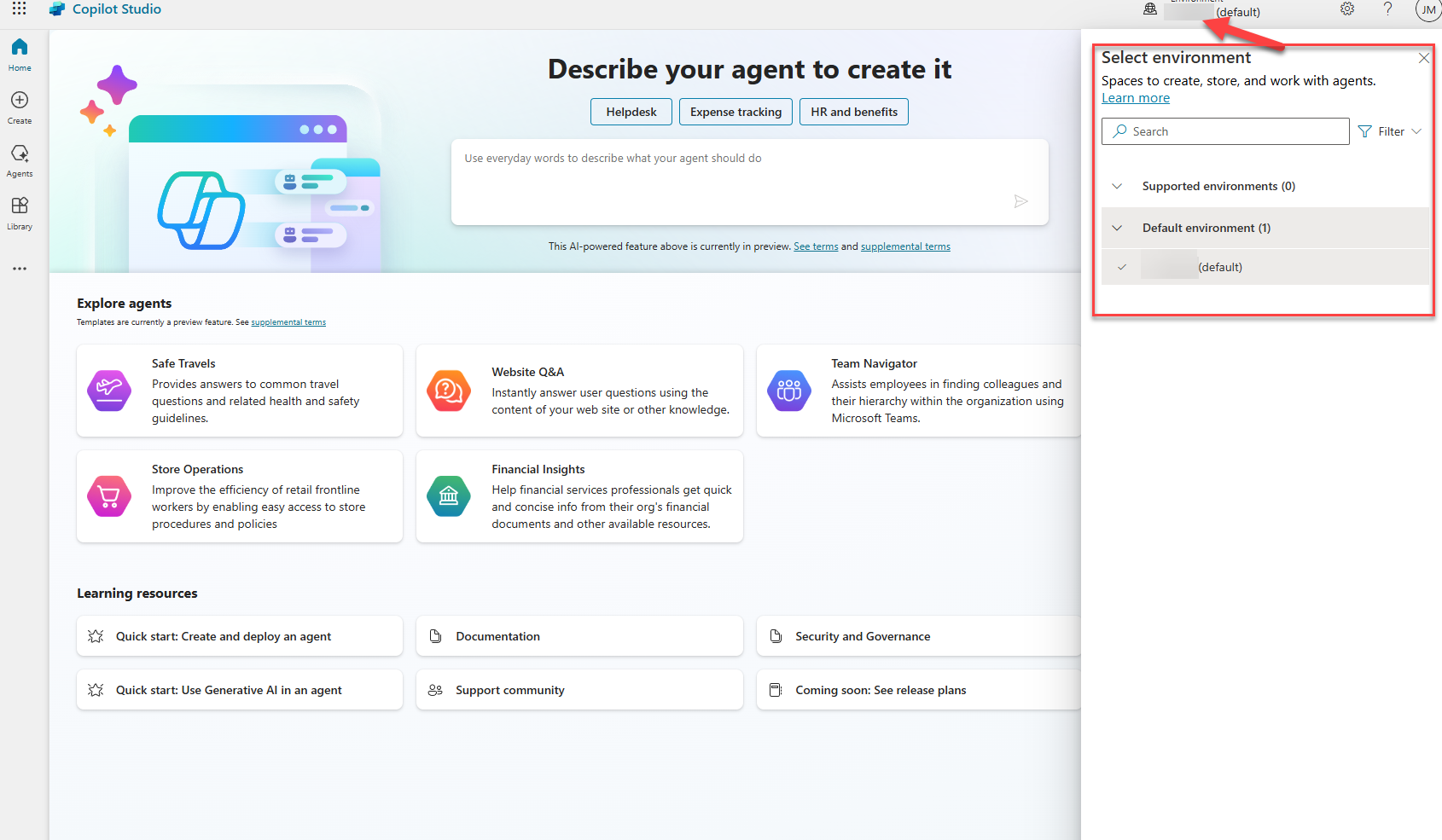Open the Store Operations agent template
Screen dimensions: 1442x840
[x=240, y=496]
